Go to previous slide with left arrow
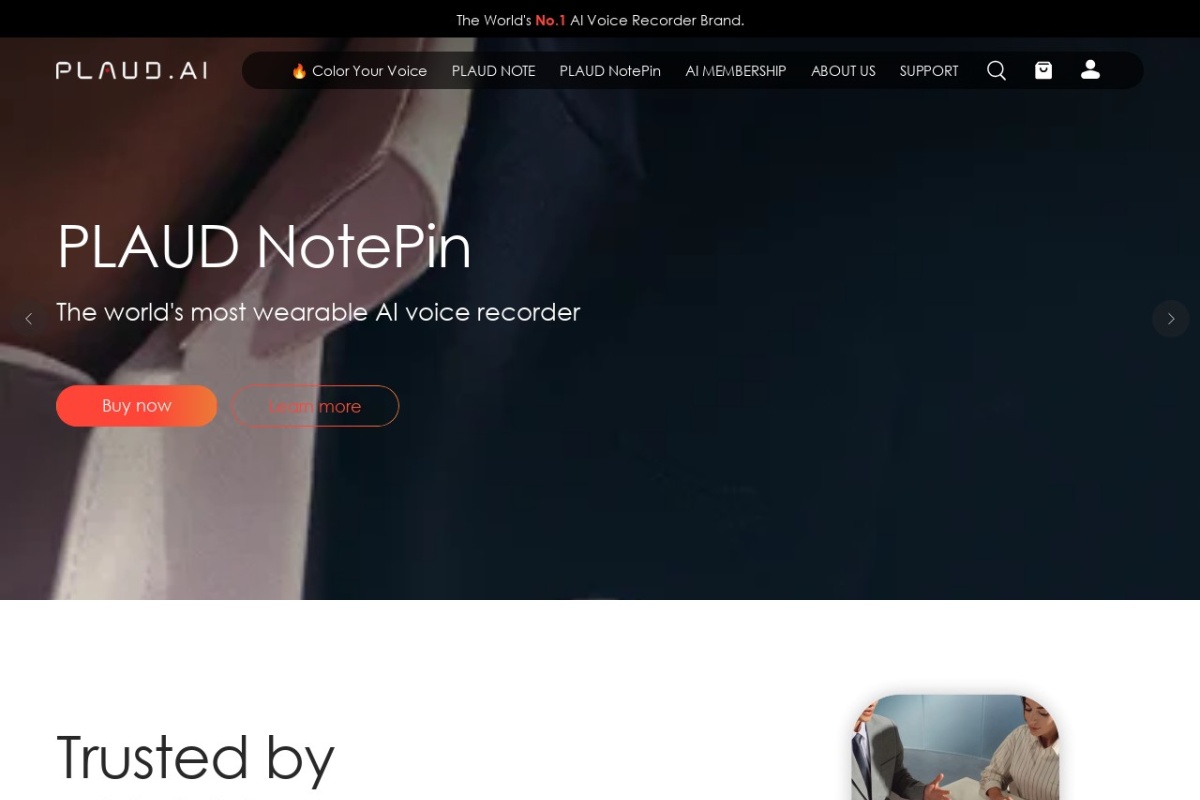This screenshot has width=1200, height=800. click(28, 319)
